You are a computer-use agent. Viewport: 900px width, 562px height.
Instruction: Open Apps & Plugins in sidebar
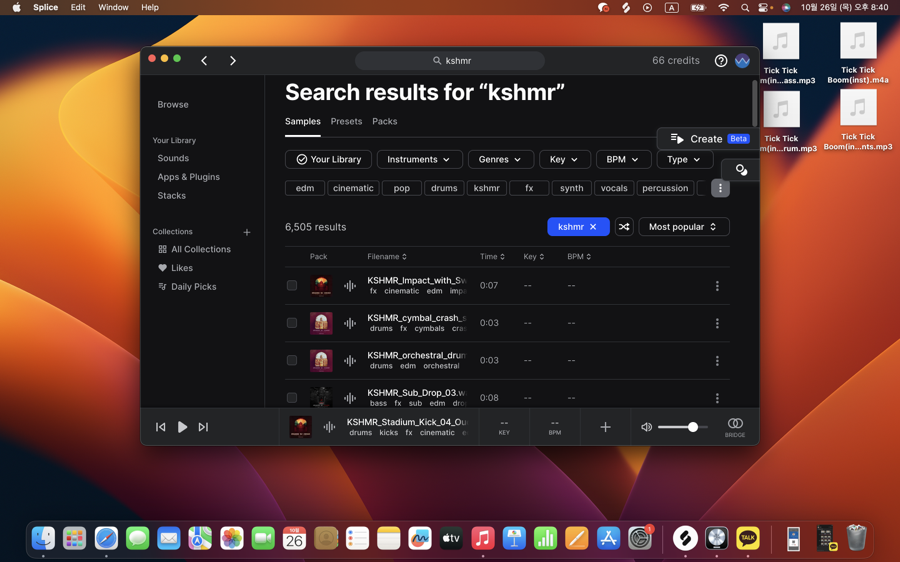[188, 177]
